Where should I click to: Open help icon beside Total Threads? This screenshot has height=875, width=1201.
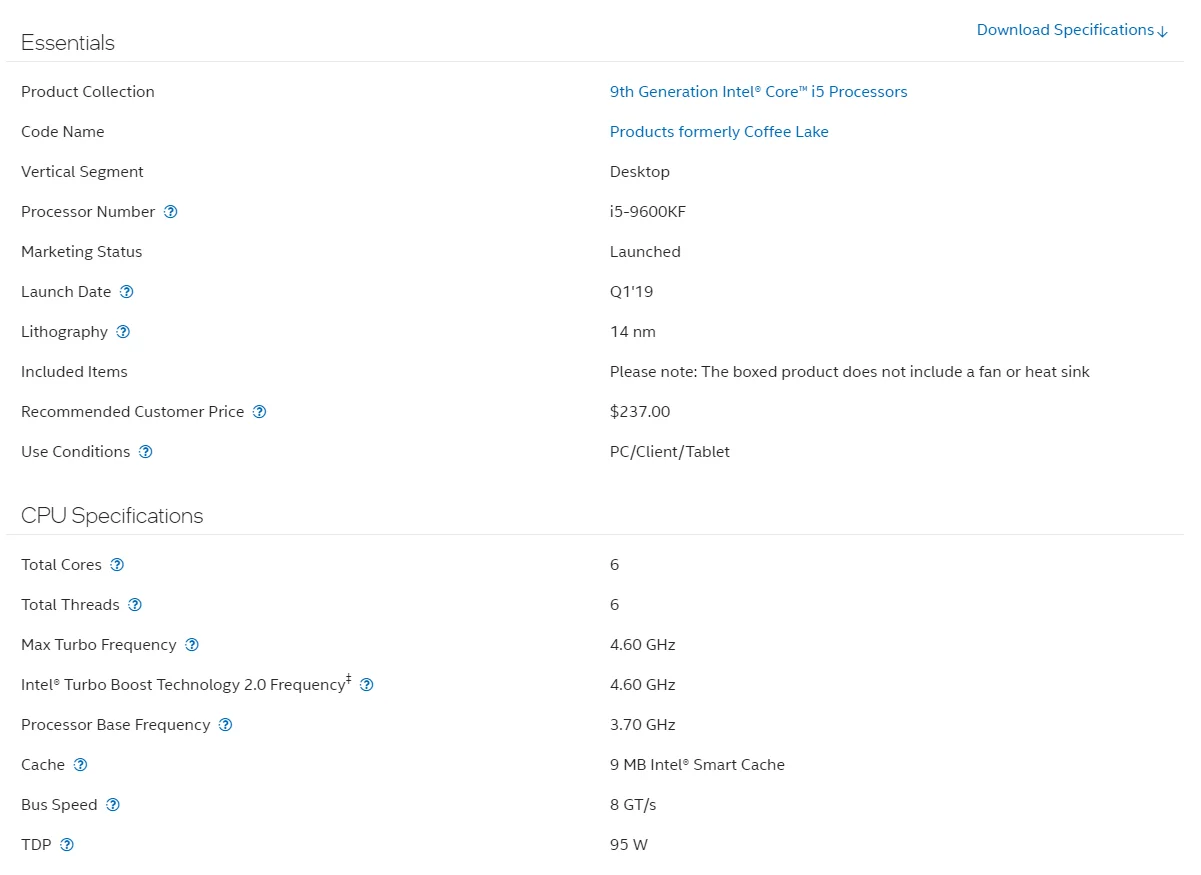coord(136,605)
